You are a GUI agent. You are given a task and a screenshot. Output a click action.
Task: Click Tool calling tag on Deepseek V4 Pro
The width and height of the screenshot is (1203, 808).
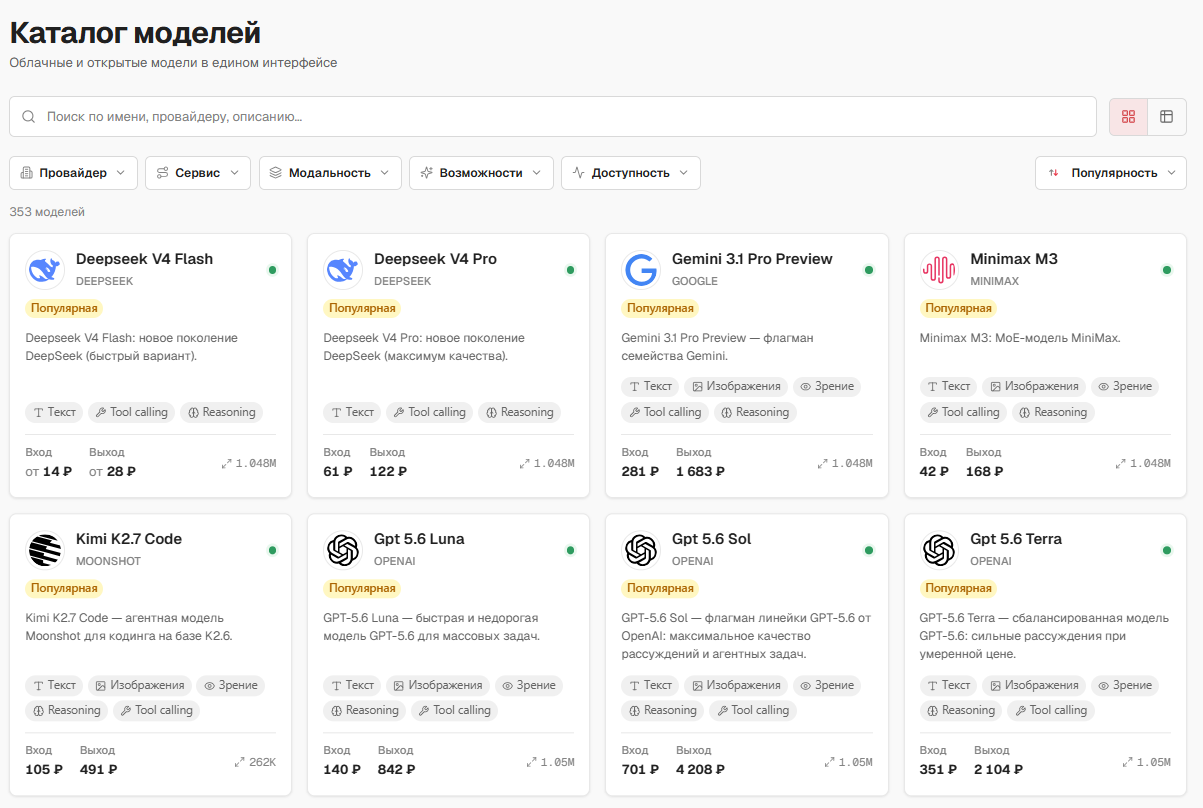[x=430, y=412]
